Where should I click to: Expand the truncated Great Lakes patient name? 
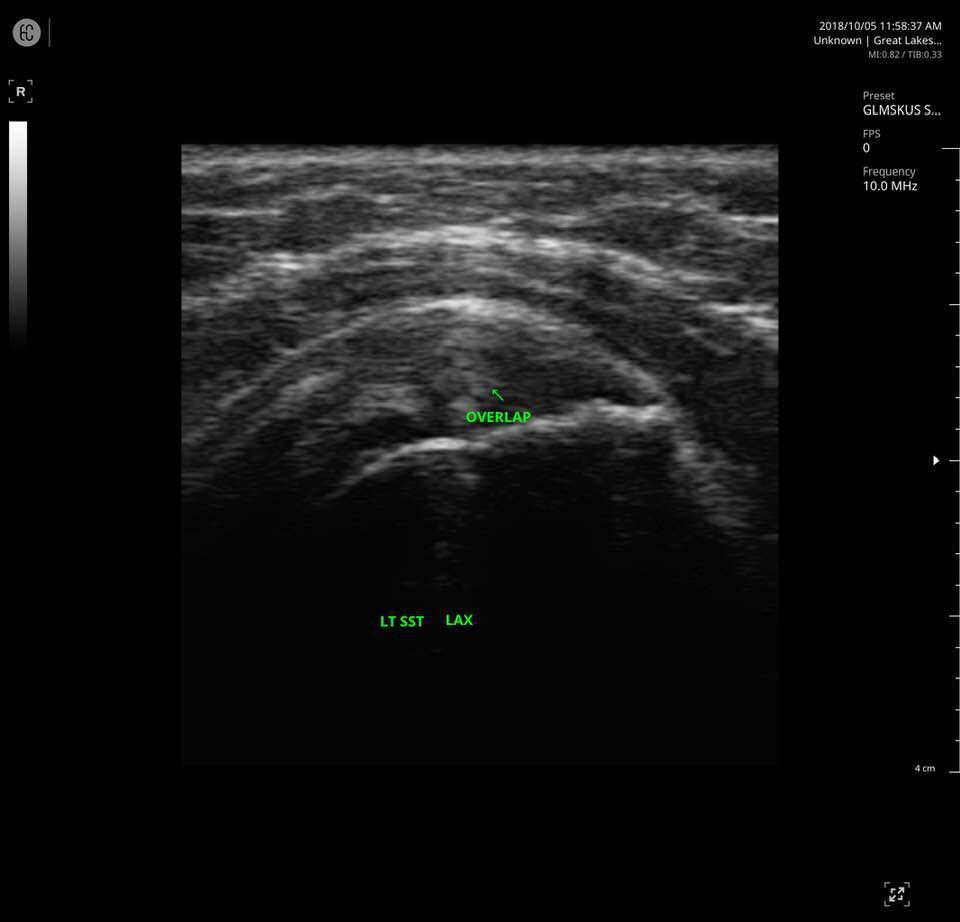[908, 40]
